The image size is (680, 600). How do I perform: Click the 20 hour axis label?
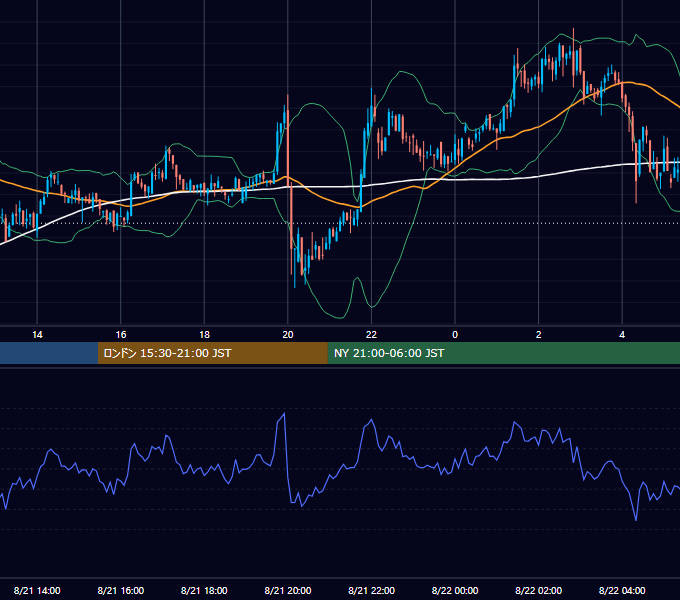pos(288,335)
